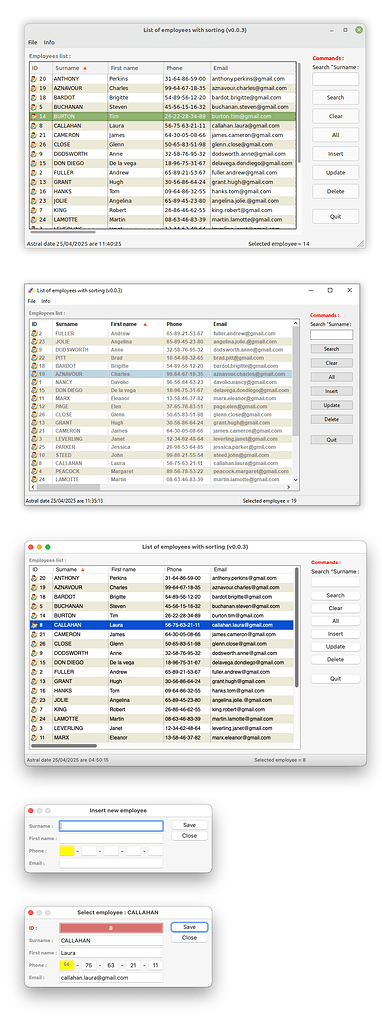This screenshot has height=1024, width=382.
Task: Click employee icon of CALLAHAN row, macOS window
Action: 34,625
